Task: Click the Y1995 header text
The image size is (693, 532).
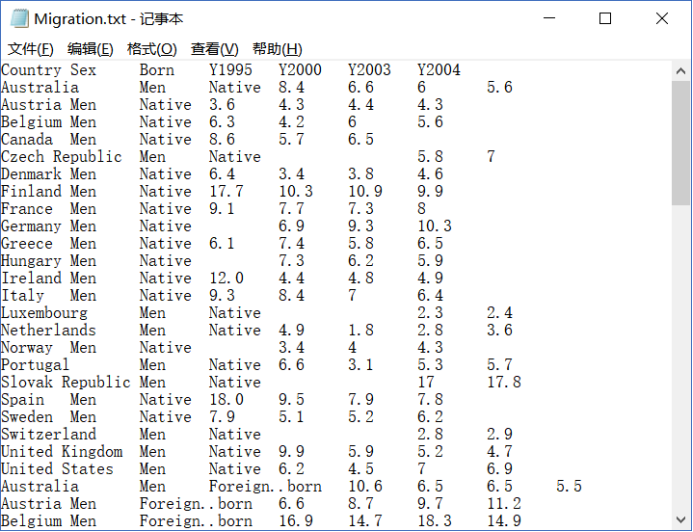Action: [230, 70]
